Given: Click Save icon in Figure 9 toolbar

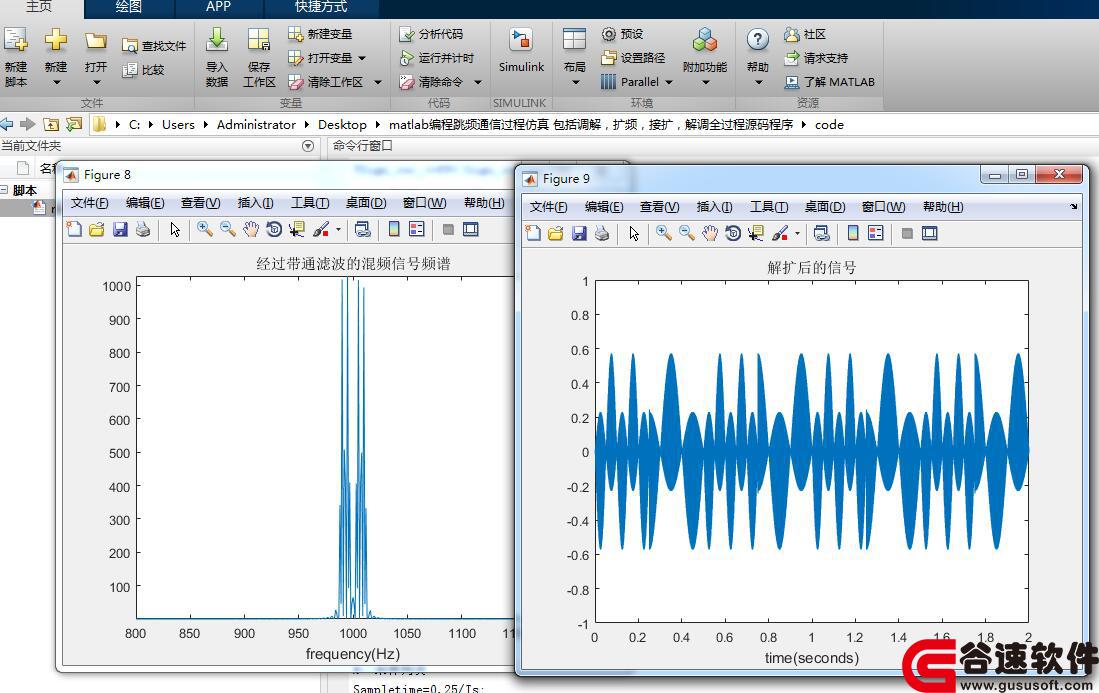Looking at the screenshot, I should (x=579, y=233).
